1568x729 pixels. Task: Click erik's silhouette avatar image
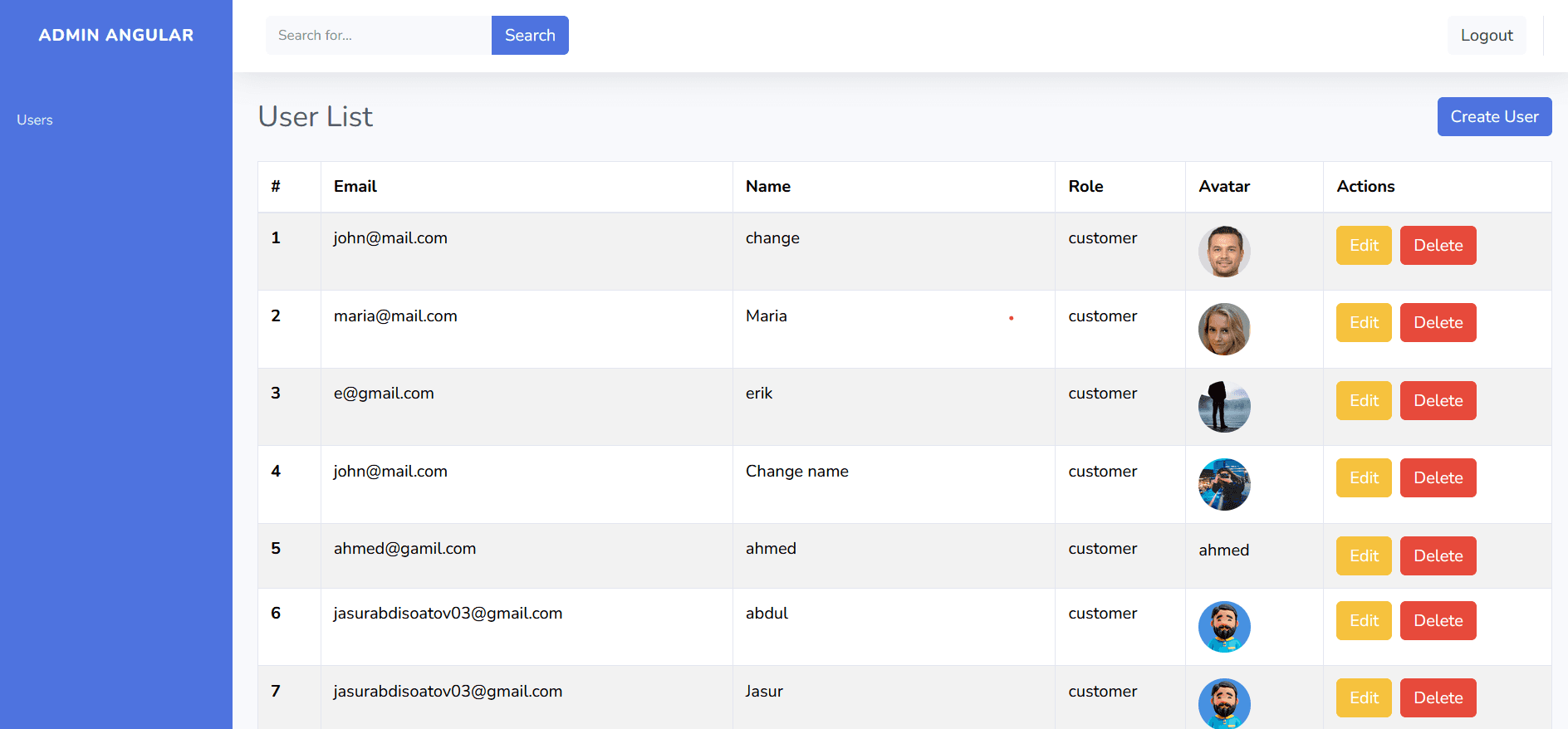[x=1224, y=407]
